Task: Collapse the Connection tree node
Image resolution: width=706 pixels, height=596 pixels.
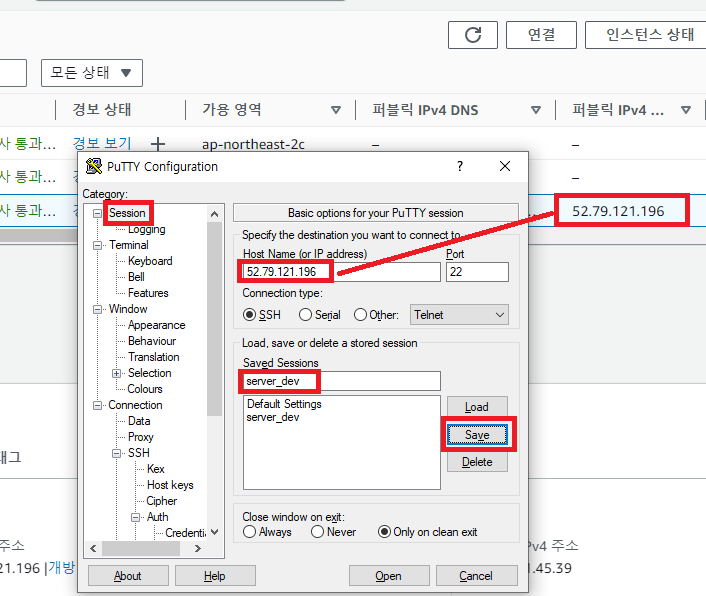Action: pyautogui.click(x=97, y=405)
